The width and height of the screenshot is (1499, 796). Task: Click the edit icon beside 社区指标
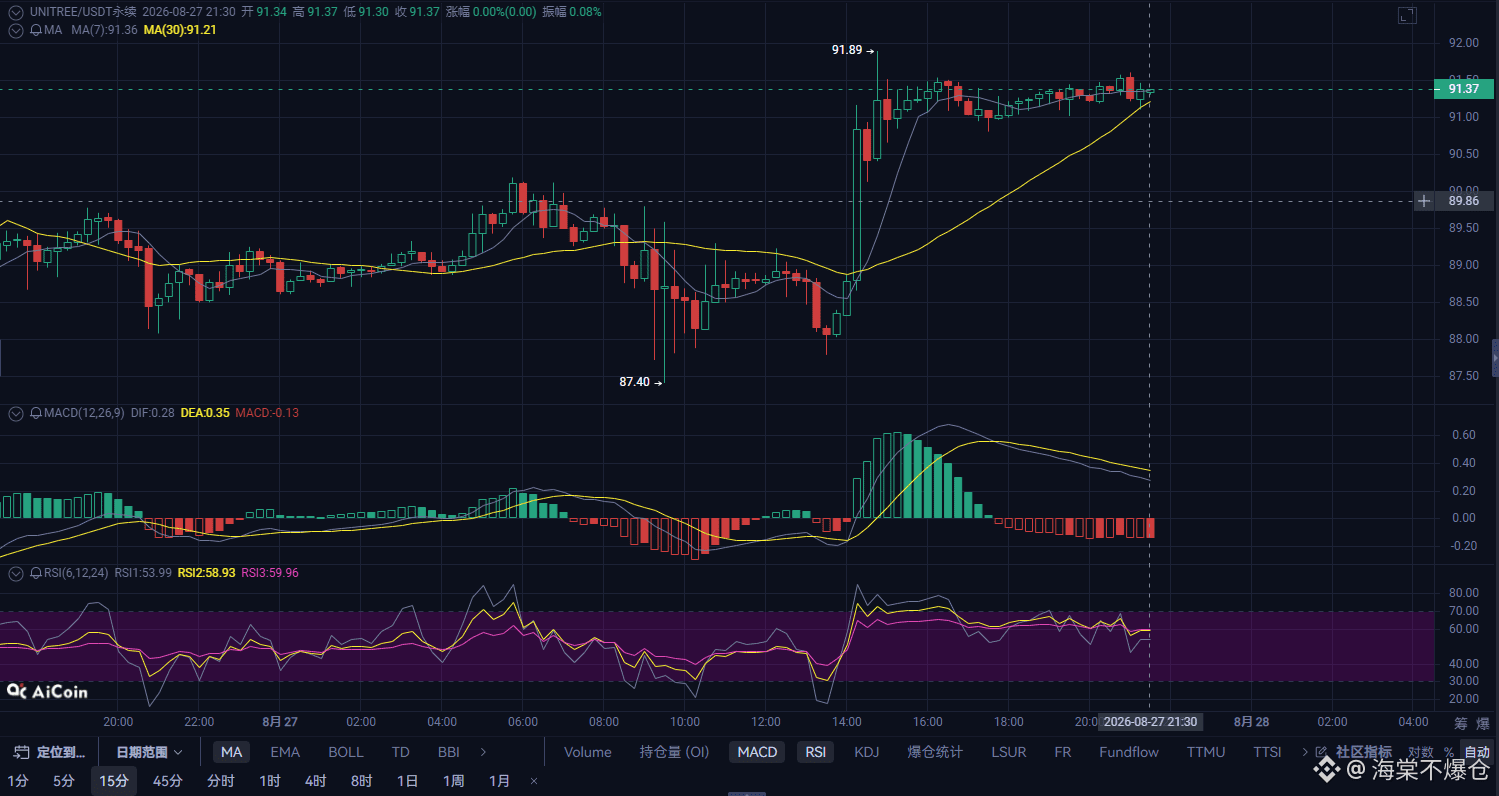pyautogui.click(x=1322, y=752)
